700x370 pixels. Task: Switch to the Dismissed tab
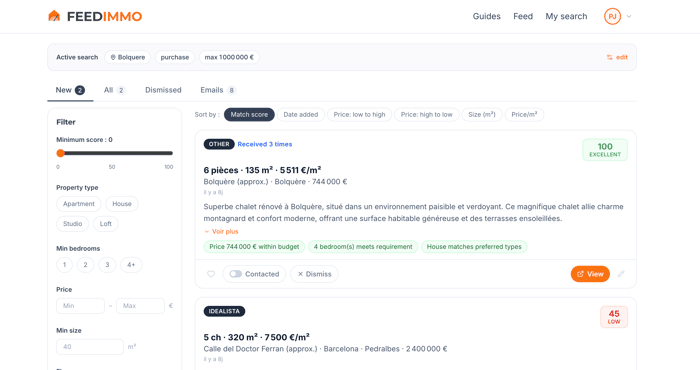[x=163, y=90]
